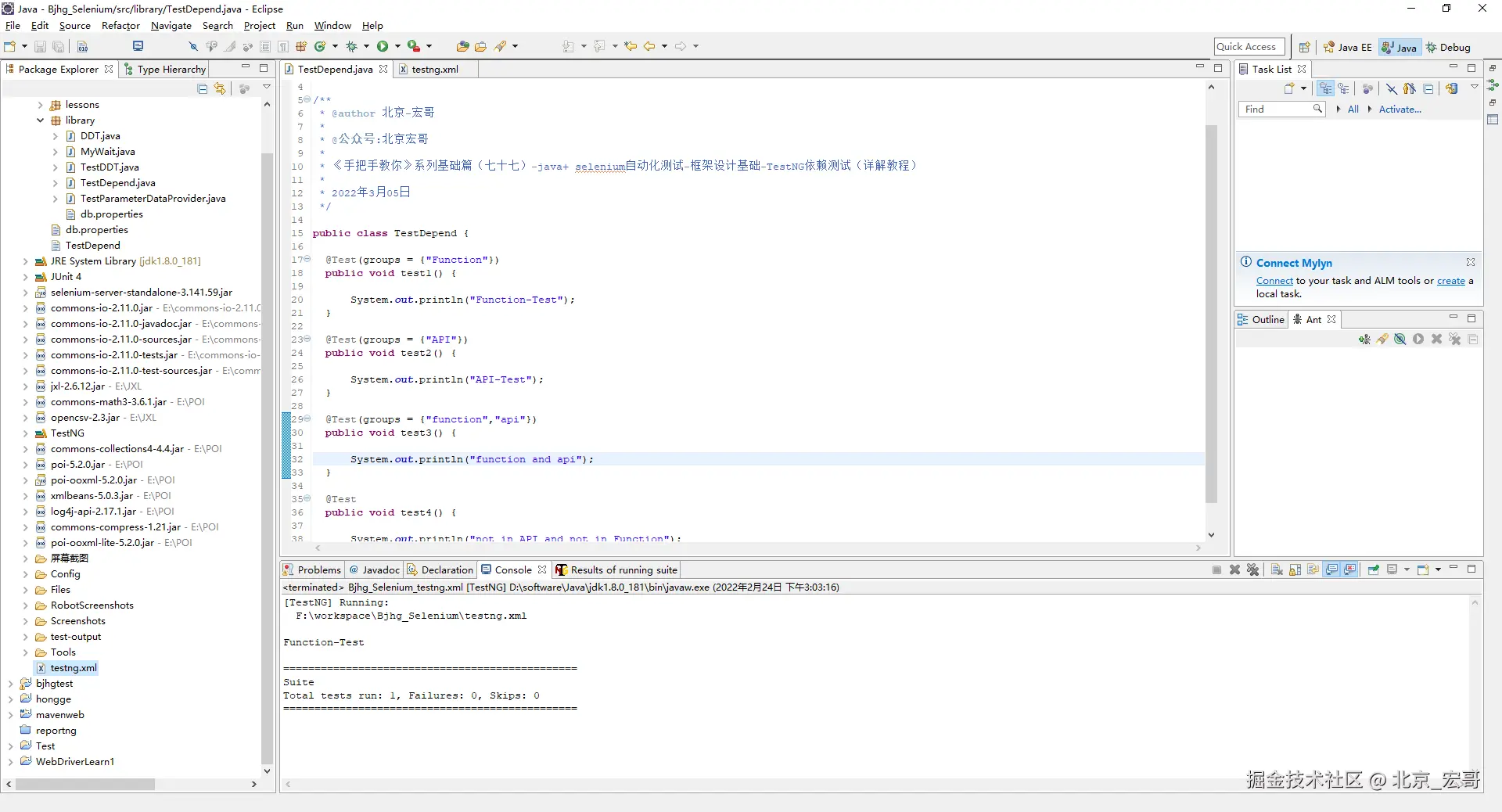Click the Debug bug icon in toolbar
This screenshot has width=1502, height=812.
tap(351, 47)
